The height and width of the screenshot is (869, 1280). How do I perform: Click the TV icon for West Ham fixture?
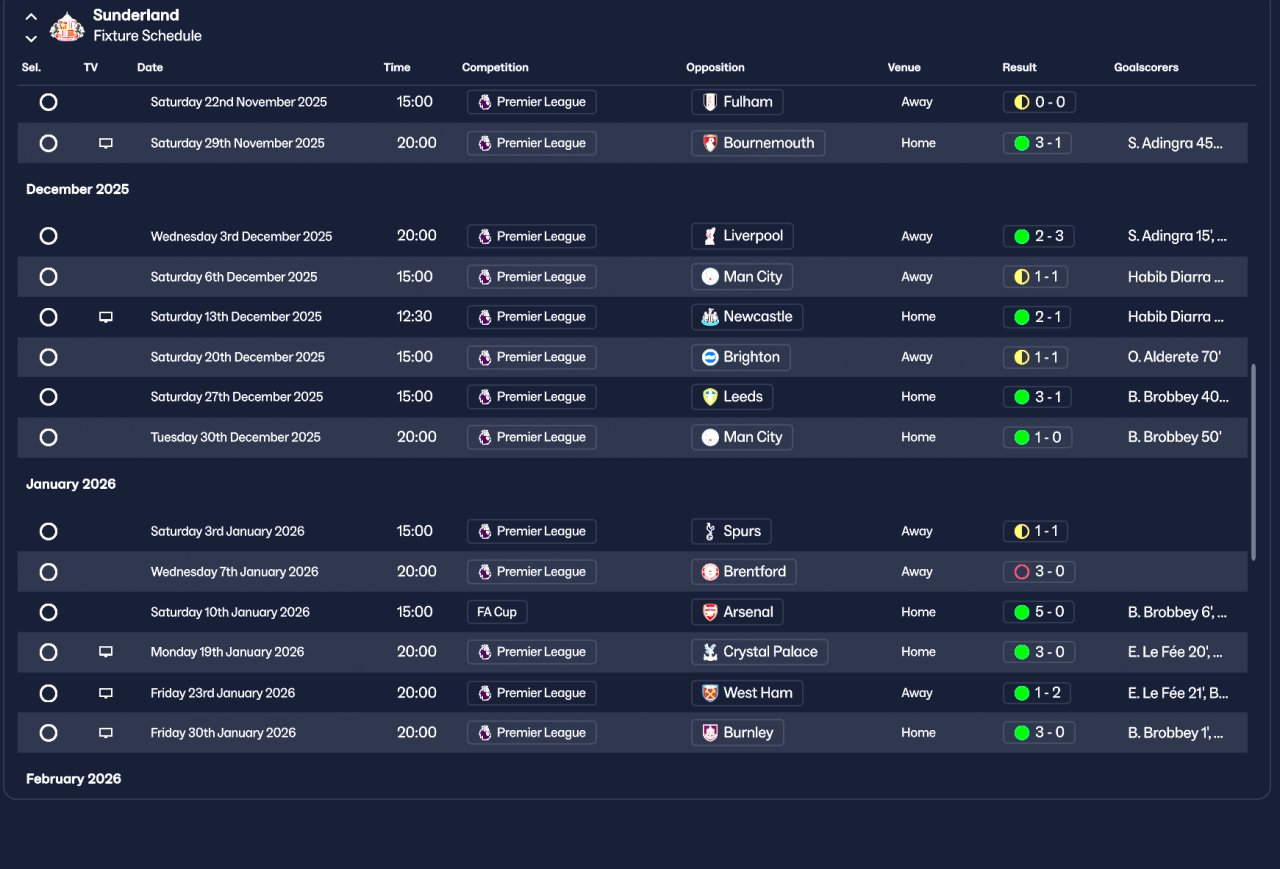click(106, 693)
